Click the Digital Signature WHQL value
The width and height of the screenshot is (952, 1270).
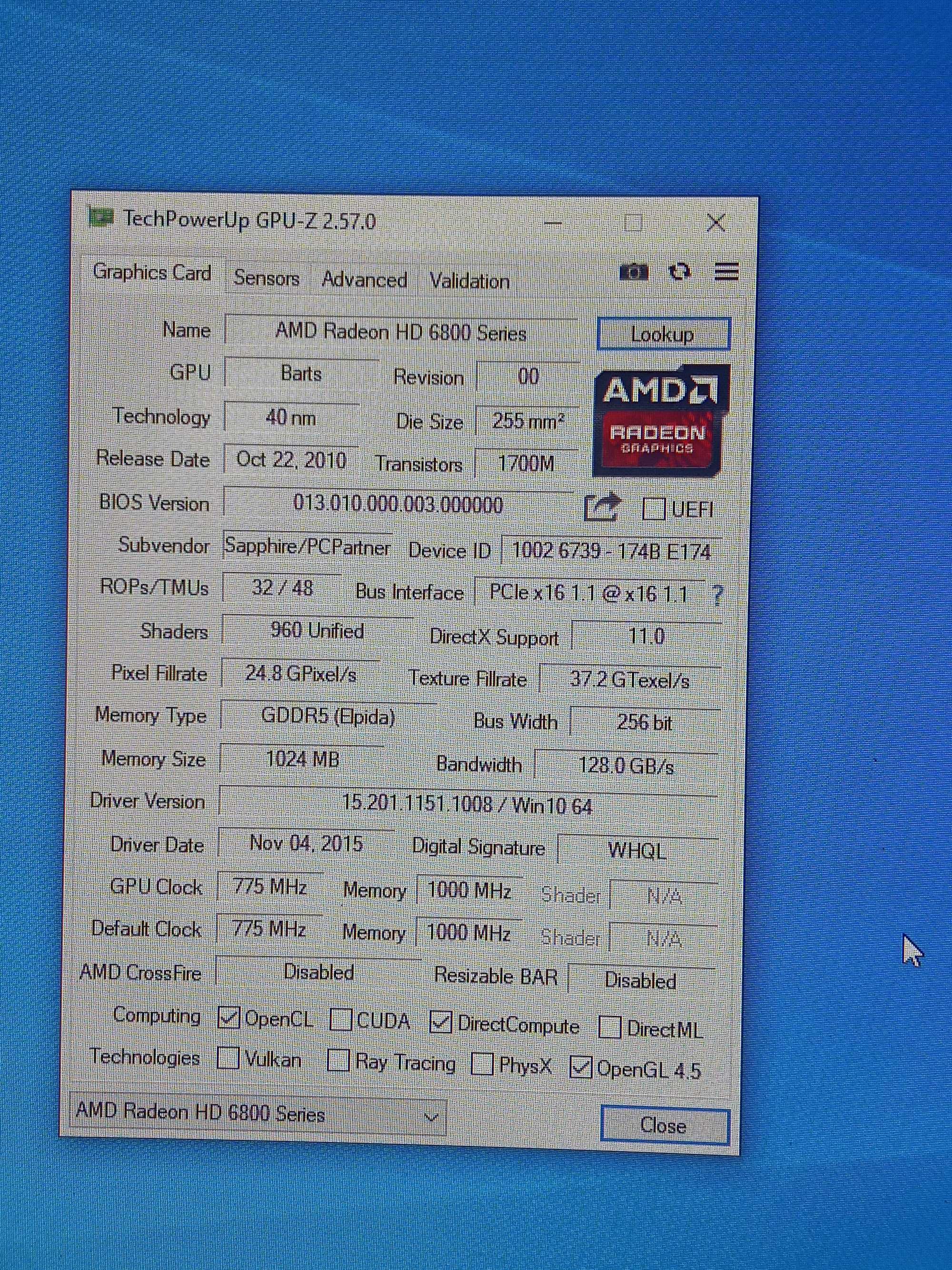pyautogui.click(x=637, y=850)
